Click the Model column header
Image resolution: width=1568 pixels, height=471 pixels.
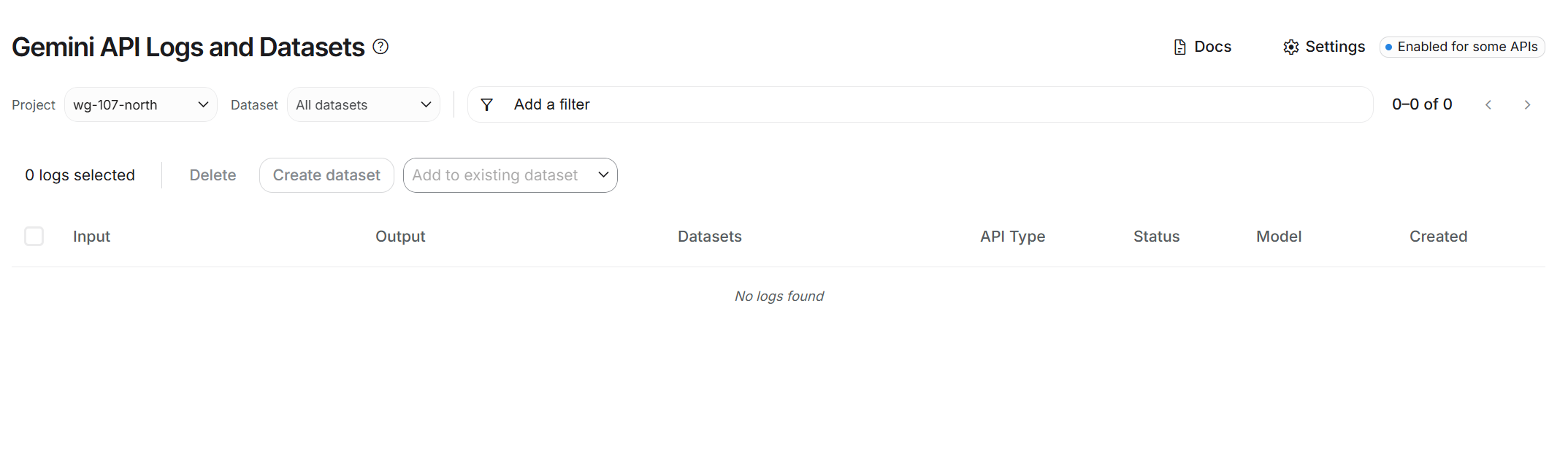1279,237
